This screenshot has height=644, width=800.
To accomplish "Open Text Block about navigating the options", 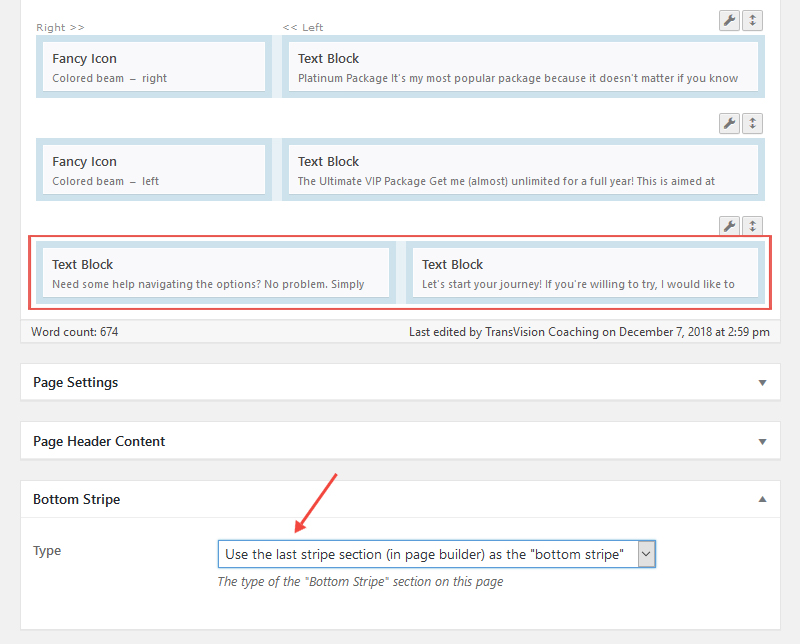I will (216, 273).
